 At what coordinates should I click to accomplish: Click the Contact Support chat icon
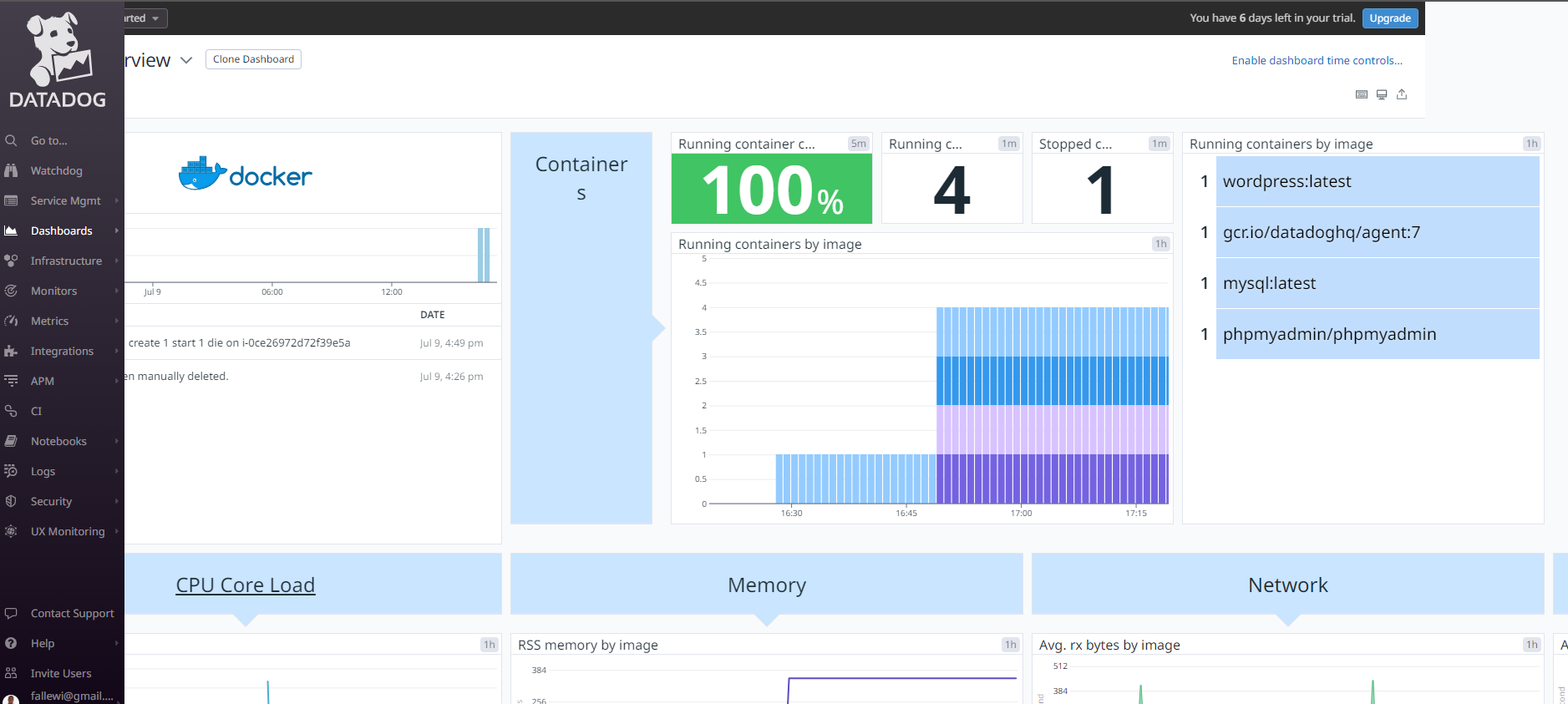pos(11,613)
